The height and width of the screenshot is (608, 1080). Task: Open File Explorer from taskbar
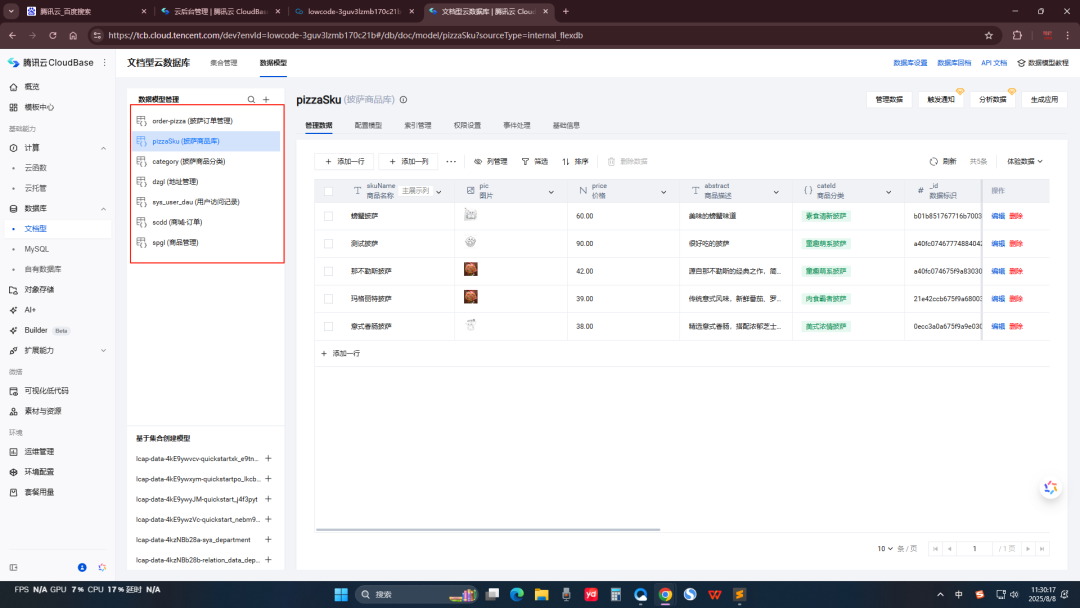[541, 595]
